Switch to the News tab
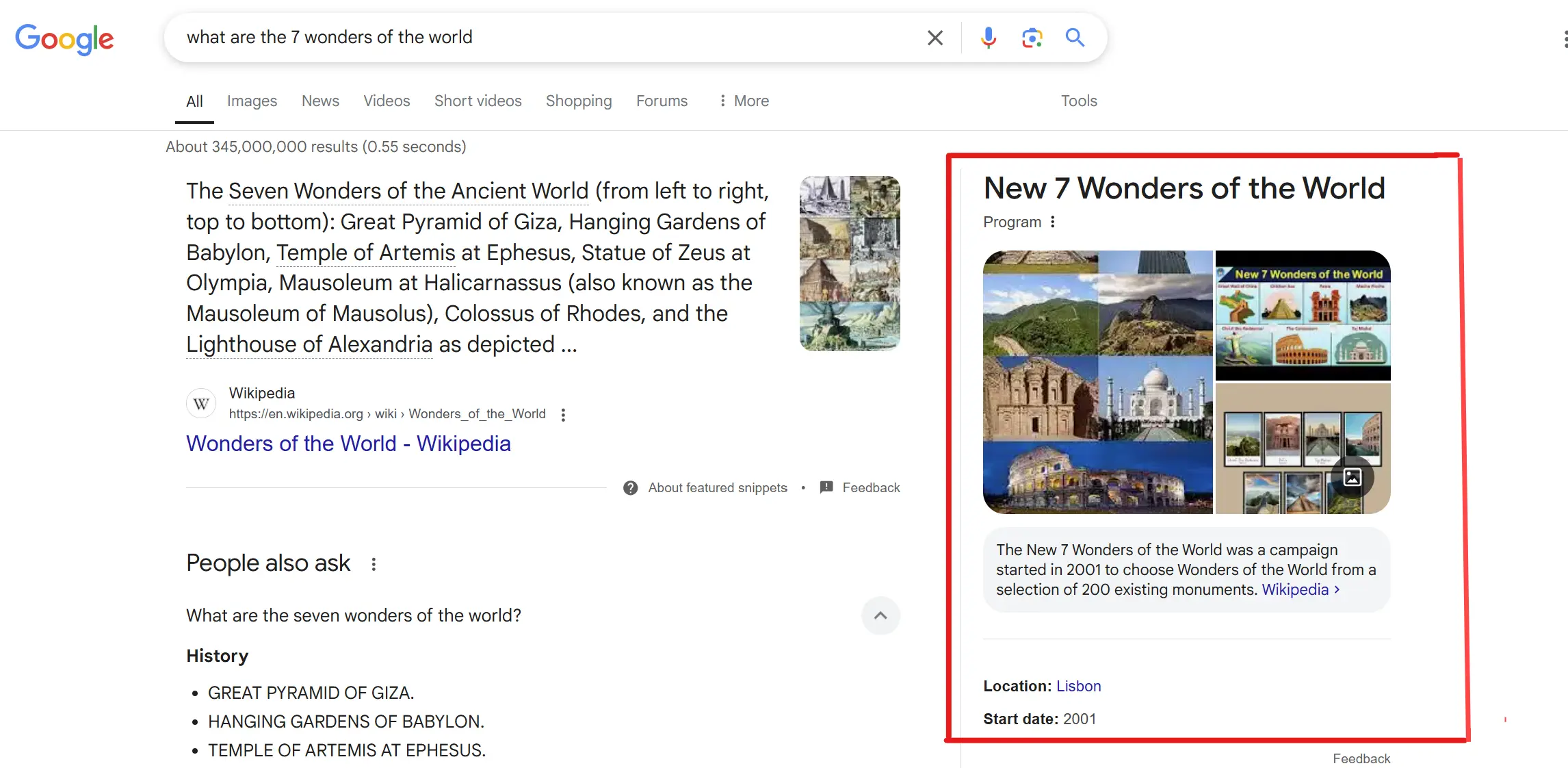 (320, 101)
